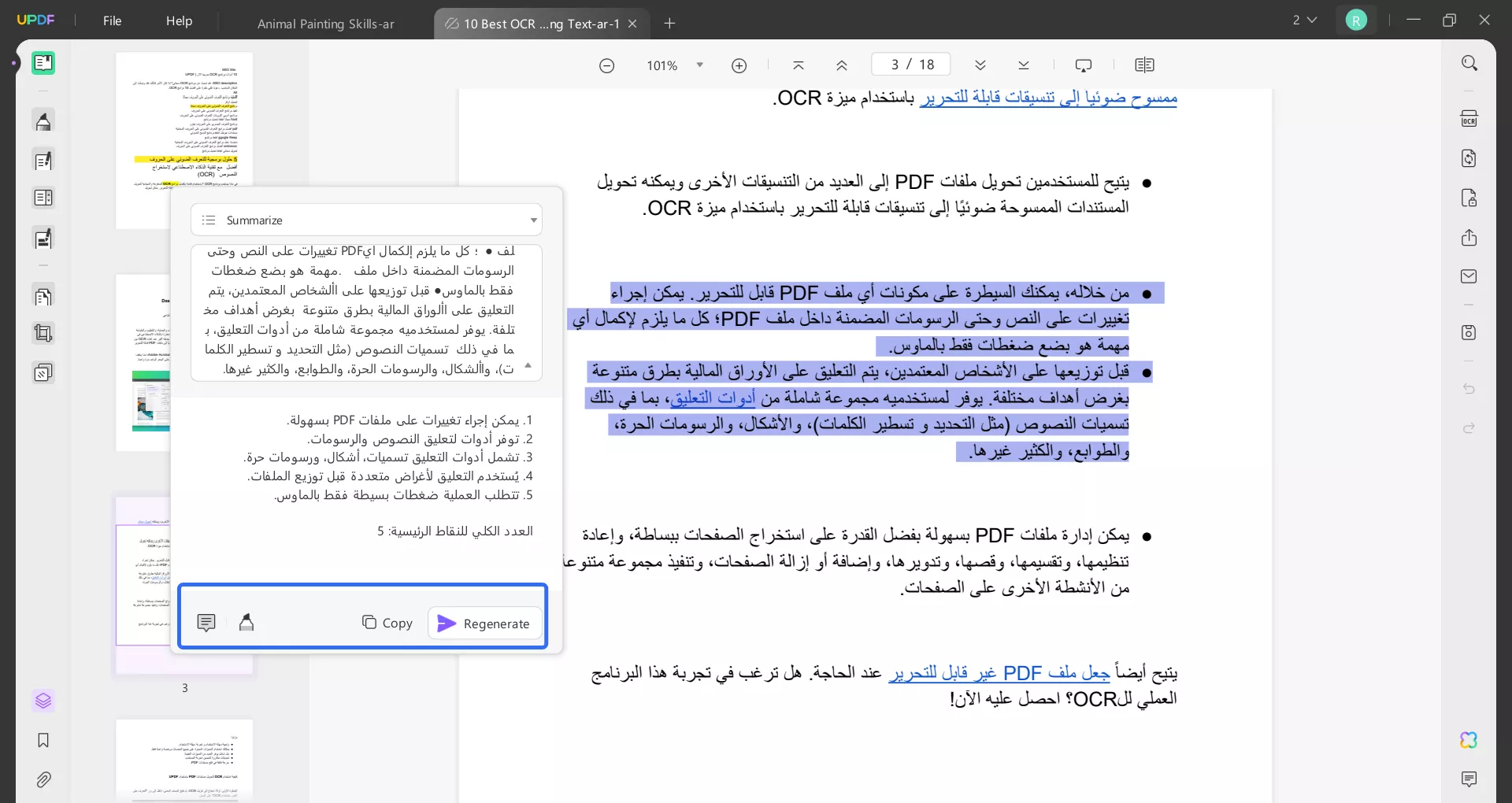Open the Help menu
Viewport: 1512px width, 803px height.
[x=179, y=21]
